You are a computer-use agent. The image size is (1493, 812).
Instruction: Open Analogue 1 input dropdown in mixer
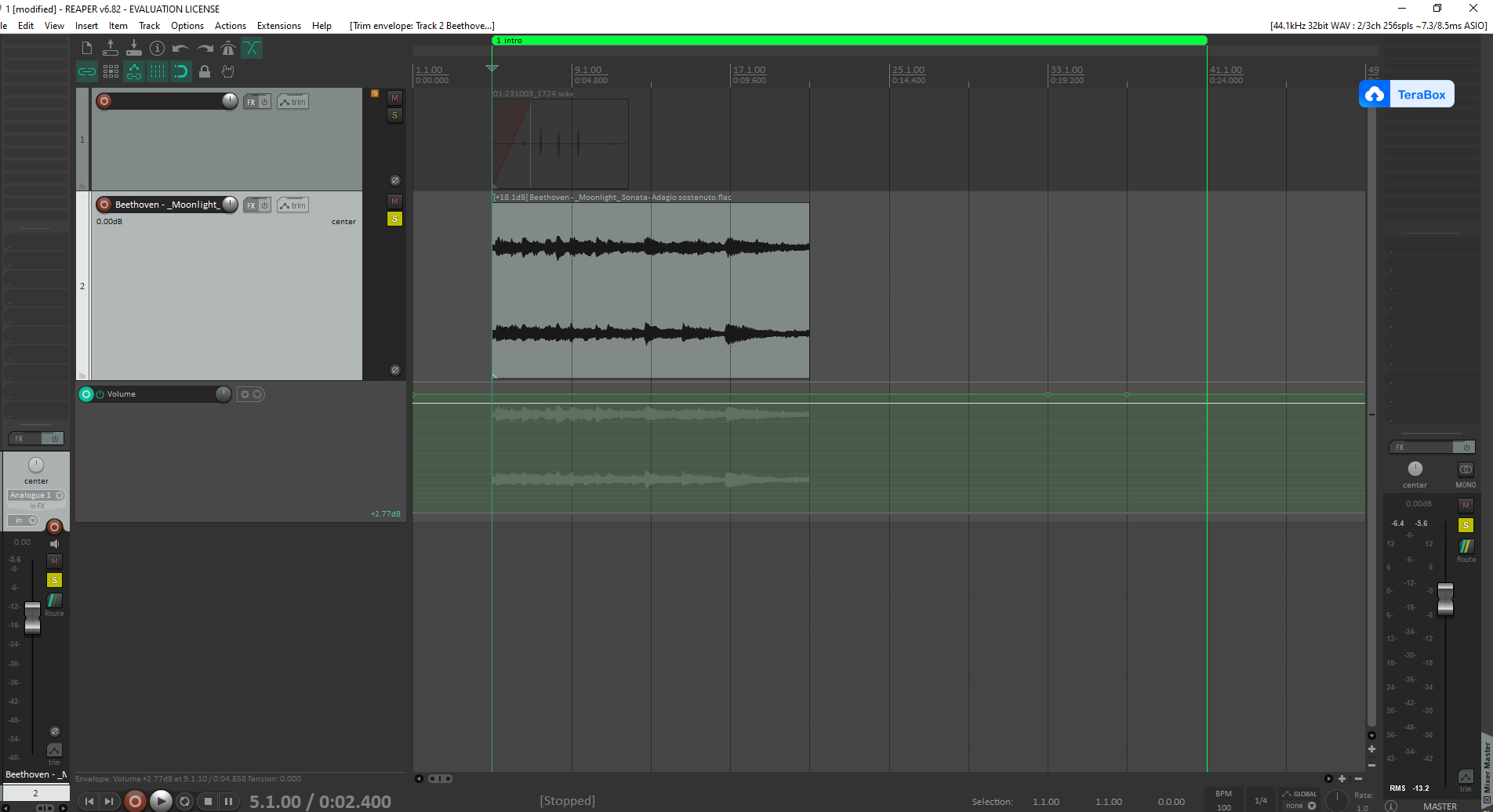36,495
